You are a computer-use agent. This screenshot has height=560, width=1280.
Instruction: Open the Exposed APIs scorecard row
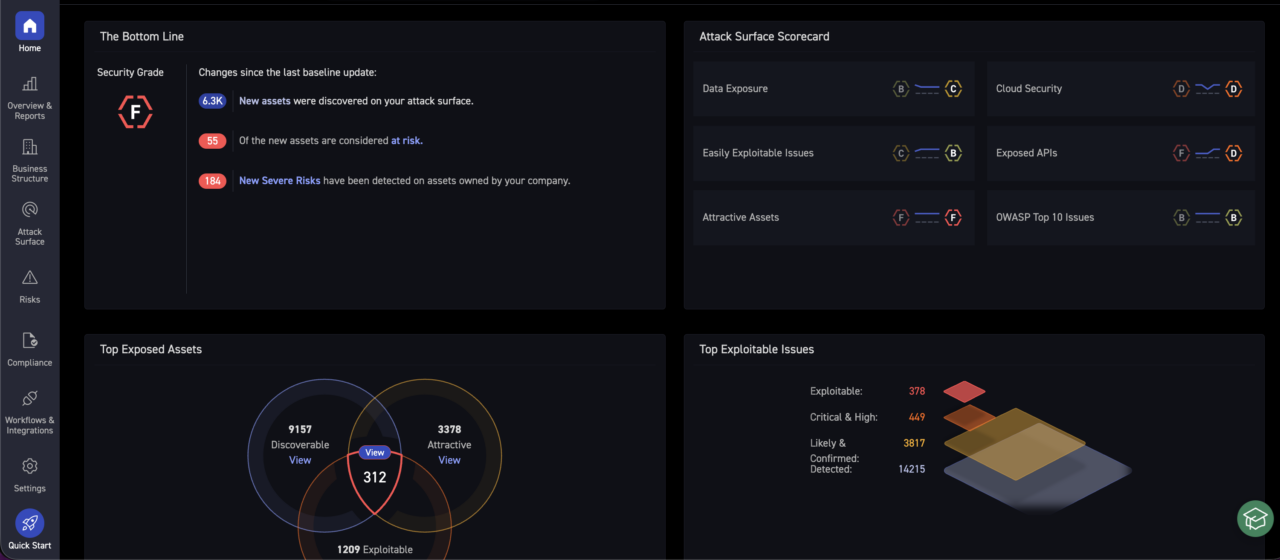(1120, 153)
